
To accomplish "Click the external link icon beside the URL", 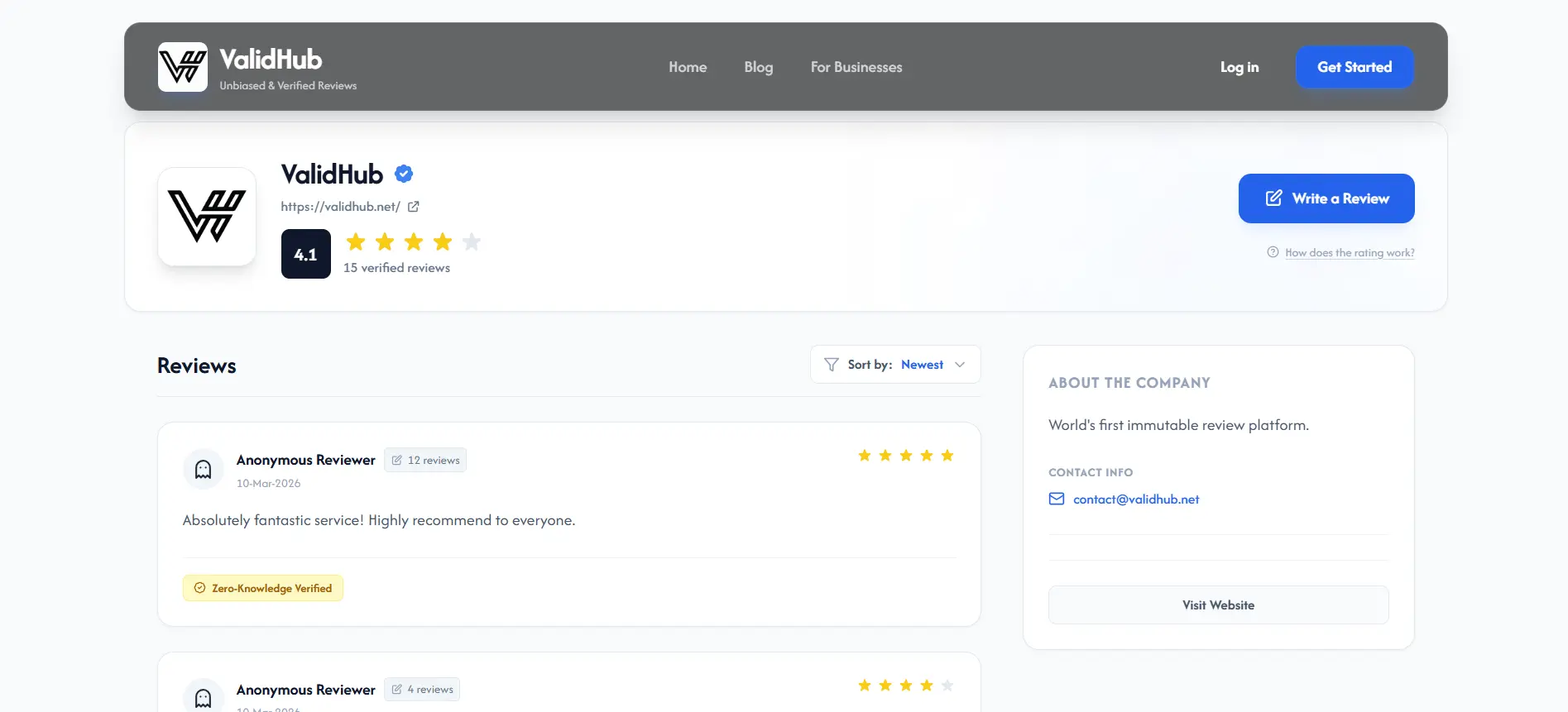I will [414, 207].
